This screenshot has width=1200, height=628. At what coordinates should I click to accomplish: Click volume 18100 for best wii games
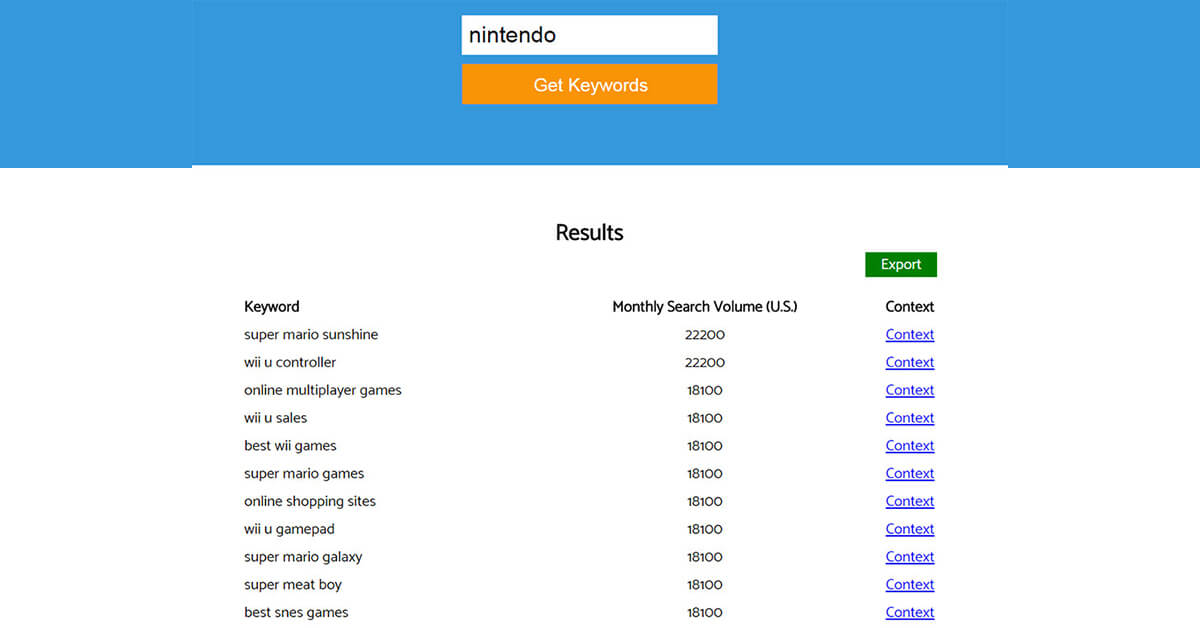pyautogui.click(x=705, y=446)
